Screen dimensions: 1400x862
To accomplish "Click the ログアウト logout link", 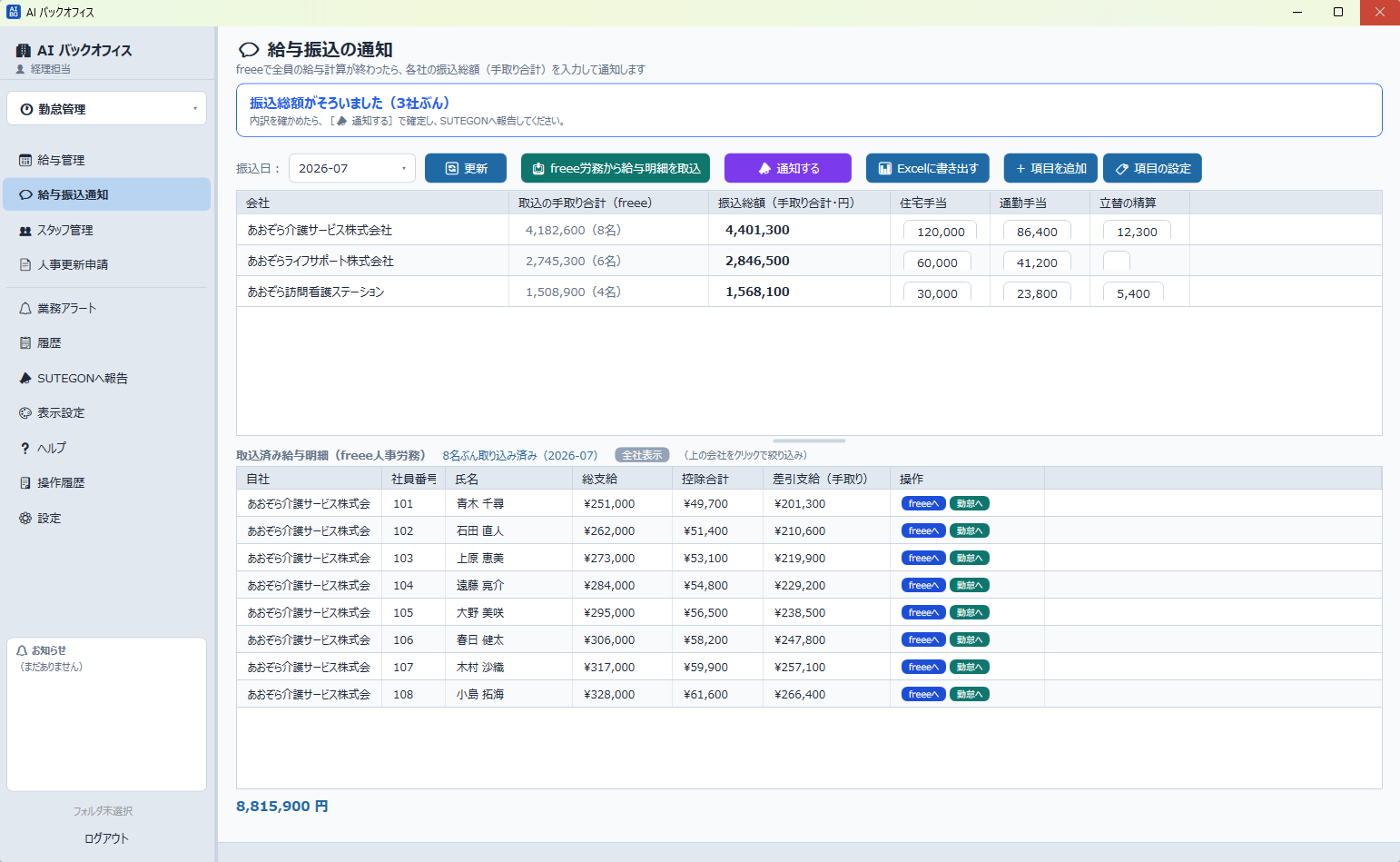I will tap(107, 838).
